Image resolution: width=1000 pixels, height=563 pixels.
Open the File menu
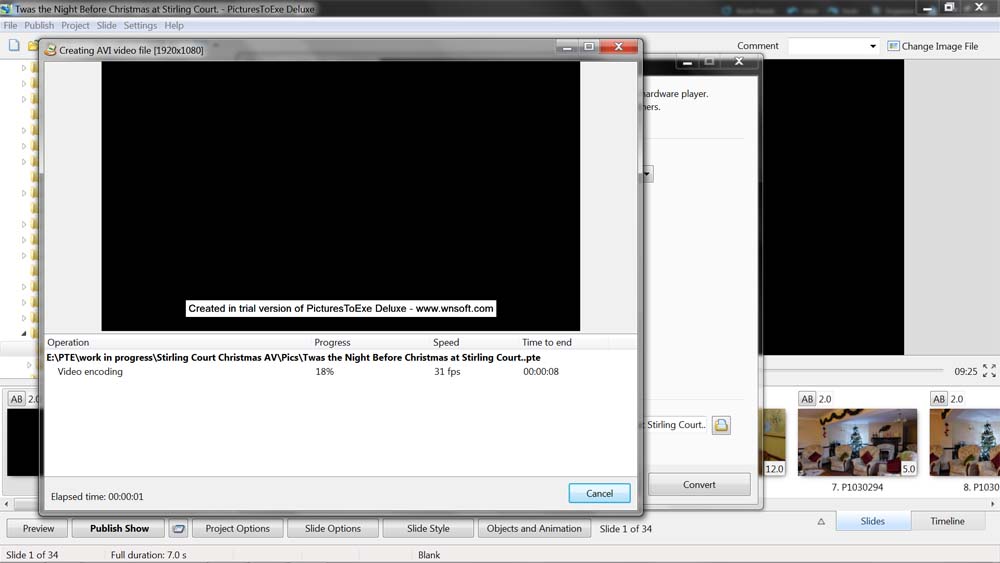click(10, 26)
